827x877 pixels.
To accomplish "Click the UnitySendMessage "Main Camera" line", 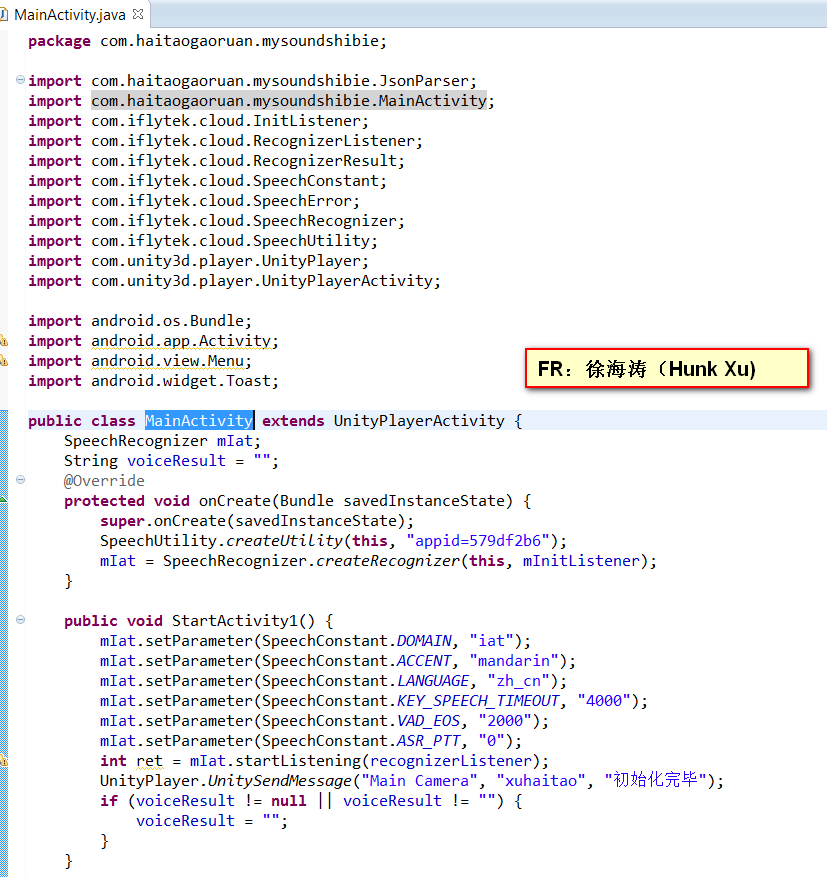I will 412,780.
